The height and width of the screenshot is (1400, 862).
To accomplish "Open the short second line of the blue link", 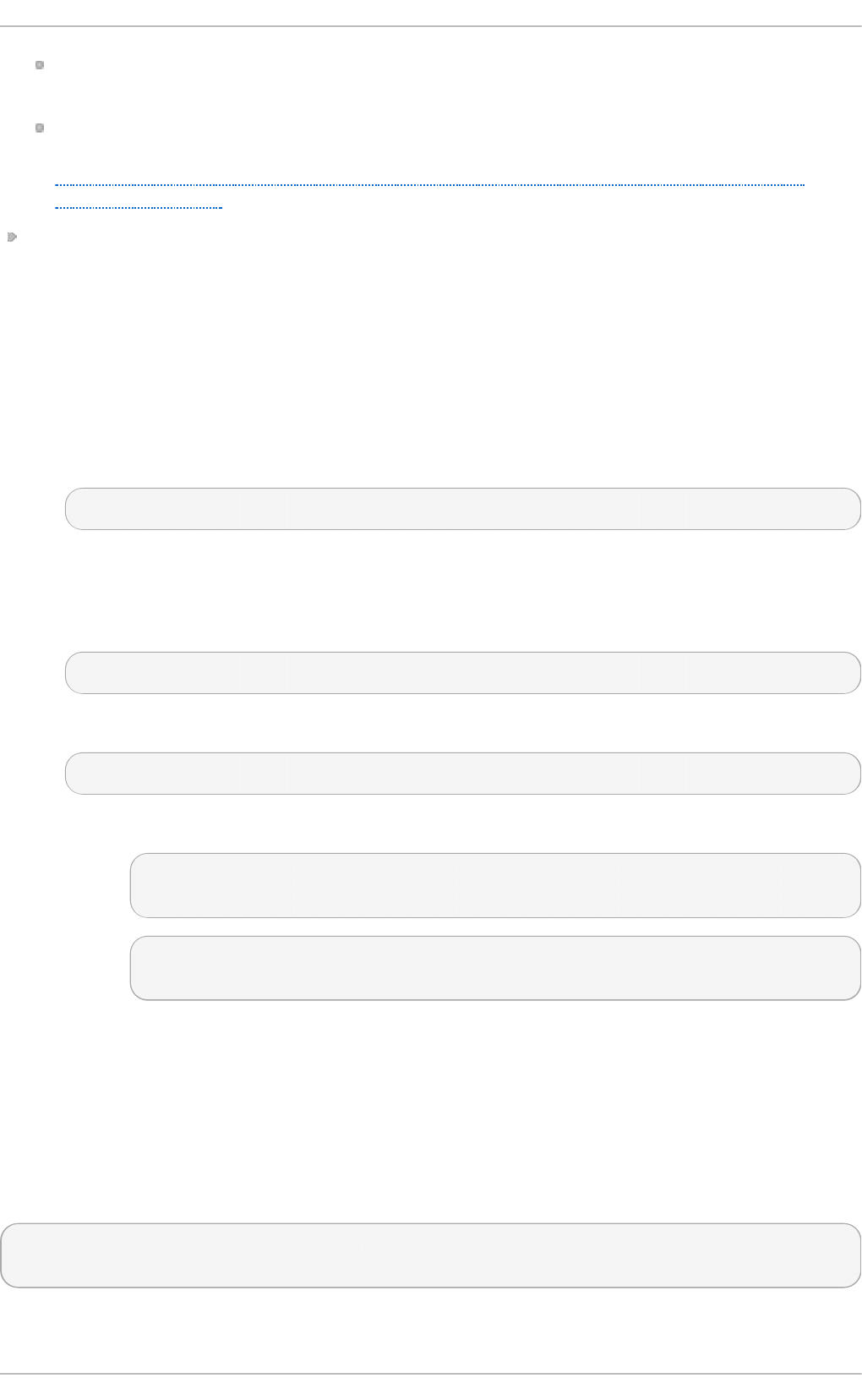I will click(139, 206).
